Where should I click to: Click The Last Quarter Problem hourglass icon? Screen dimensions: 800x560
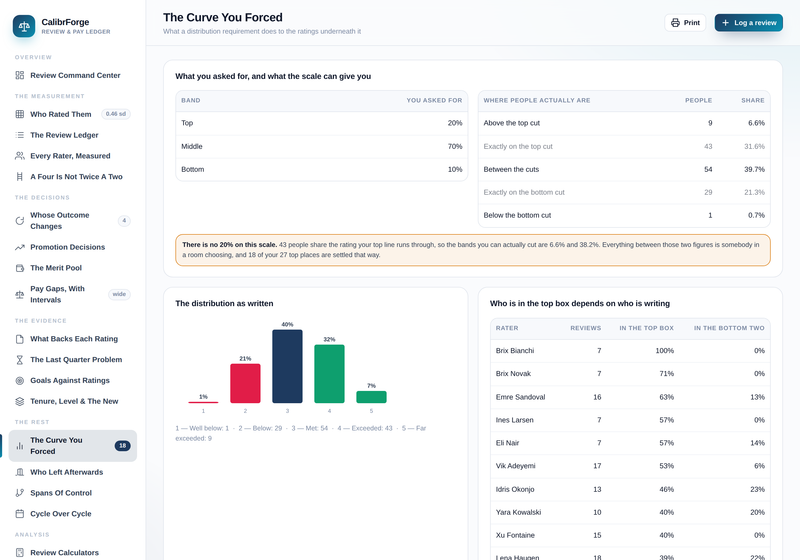19,360
